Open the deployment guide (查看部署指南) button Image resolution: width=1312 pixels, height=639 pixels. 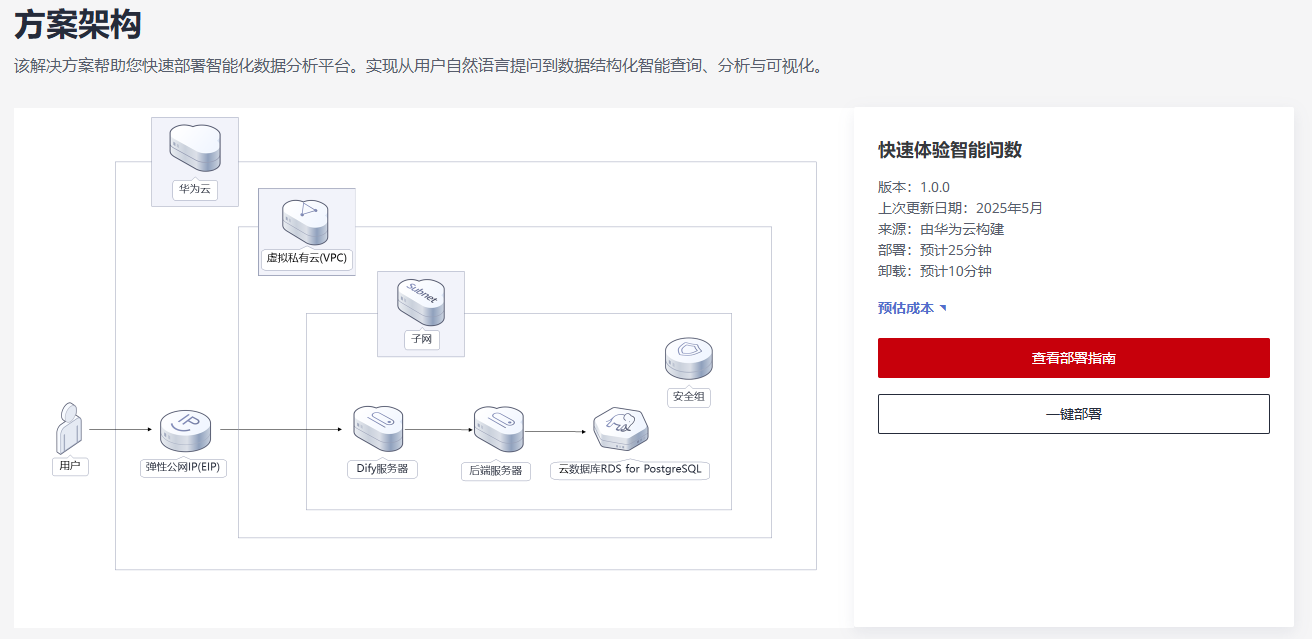point(1074,358)
